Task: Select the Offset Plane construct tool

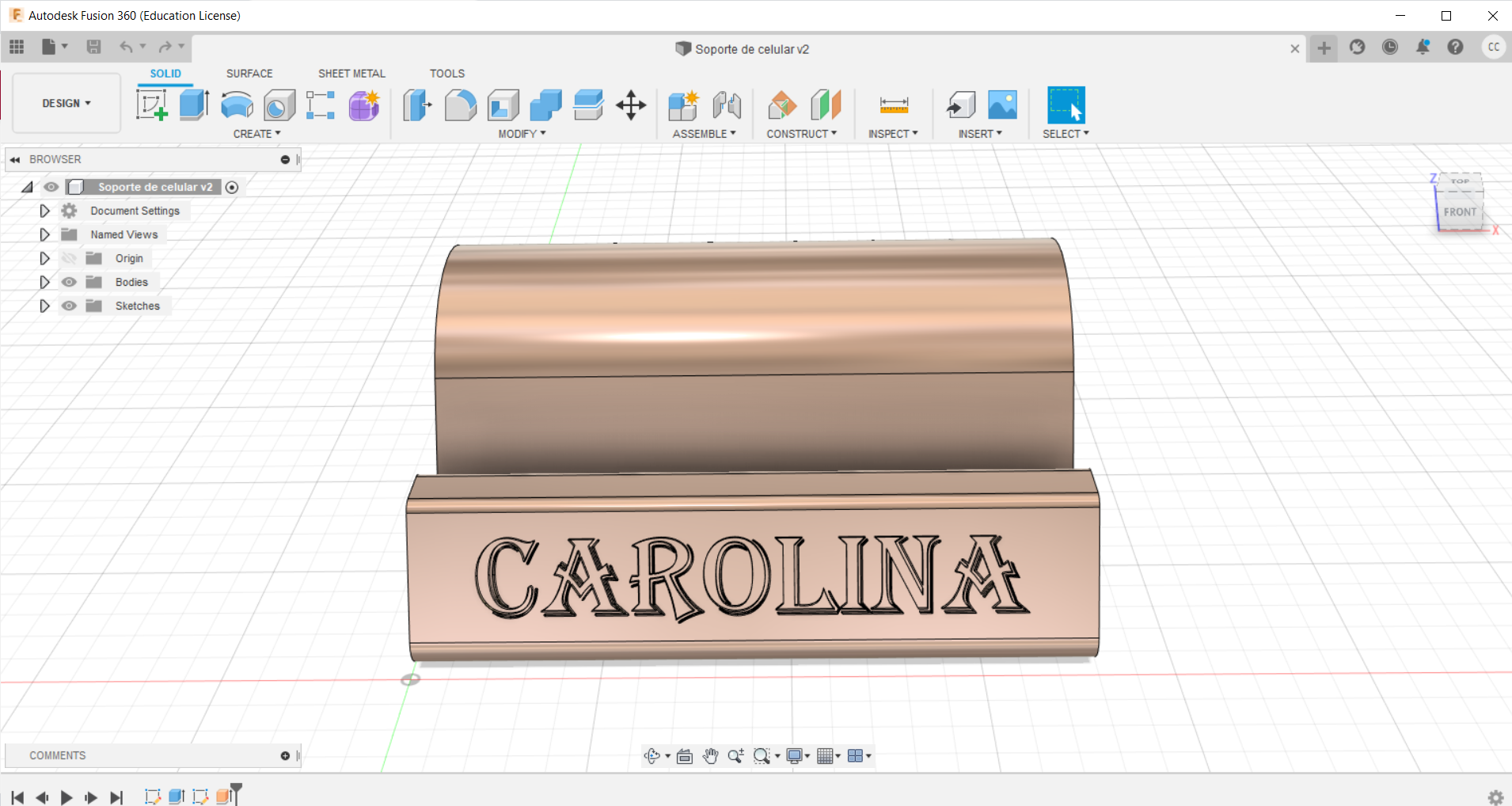Action: [x=782, y=105]
